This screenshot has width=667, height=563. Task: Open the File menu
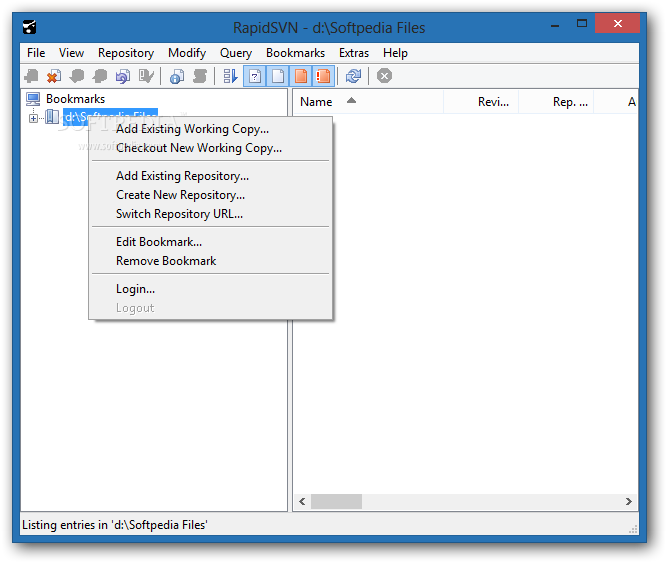[36, 53]
